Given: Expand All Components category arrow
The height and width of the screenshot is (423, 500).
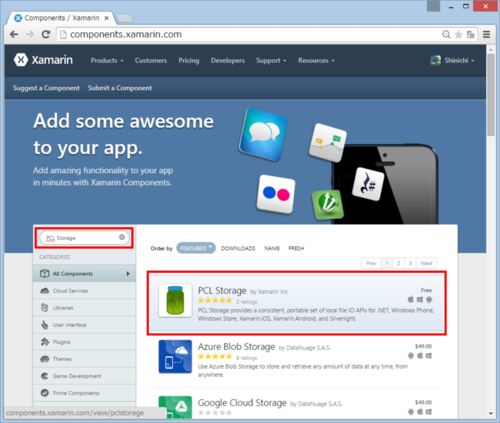Looking at the screenshot, I should [x=128, y=274].
